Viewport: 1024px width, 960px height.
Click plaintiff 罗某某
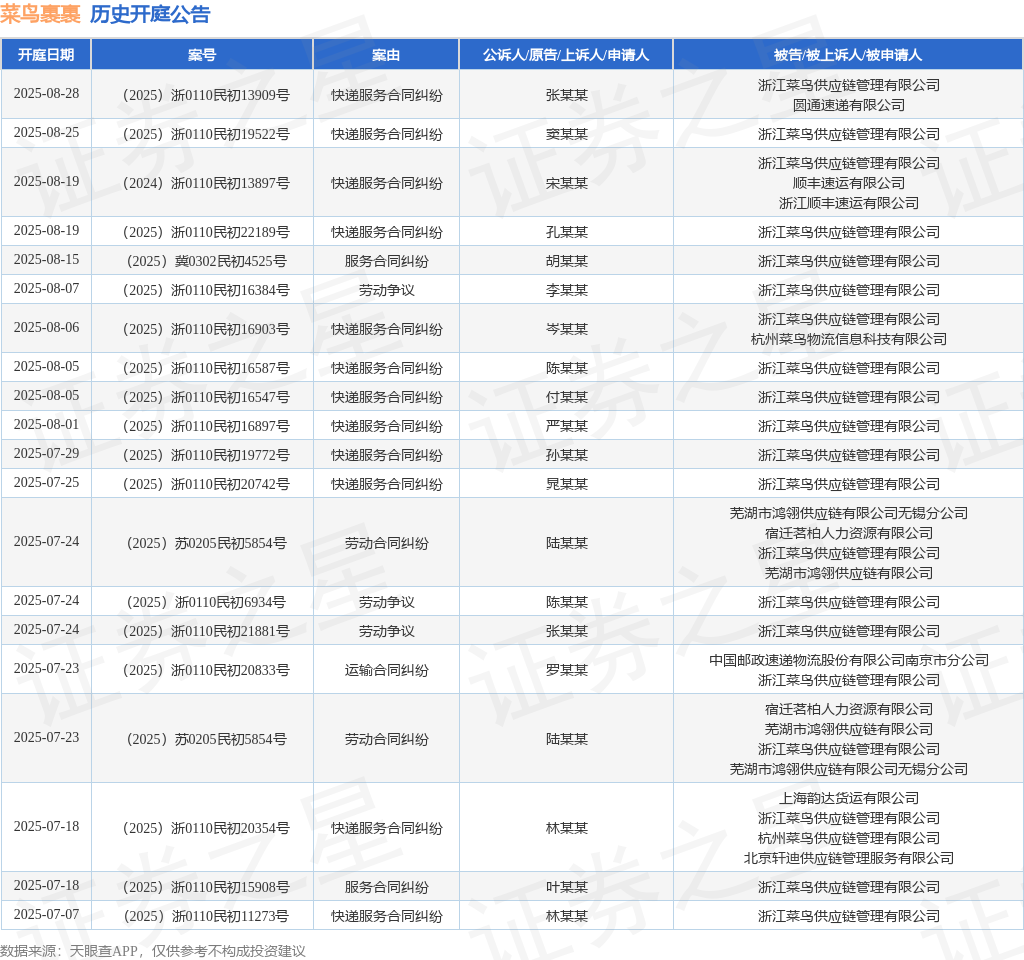pos(567,671)
